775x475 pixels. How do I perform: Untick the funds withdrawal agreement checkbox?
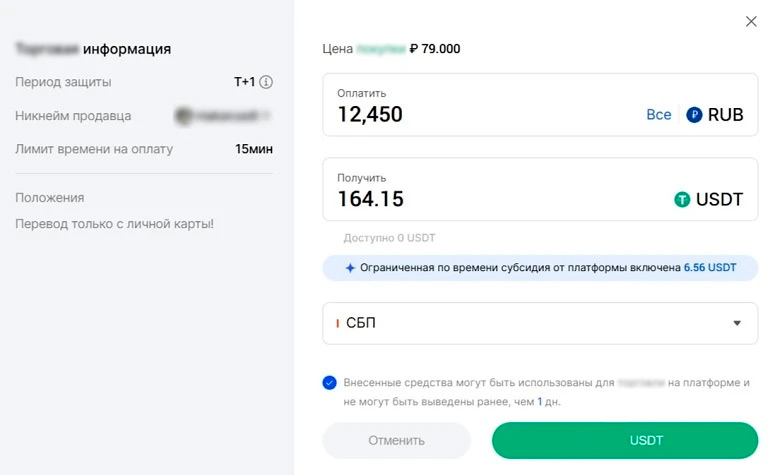(330, 383)
